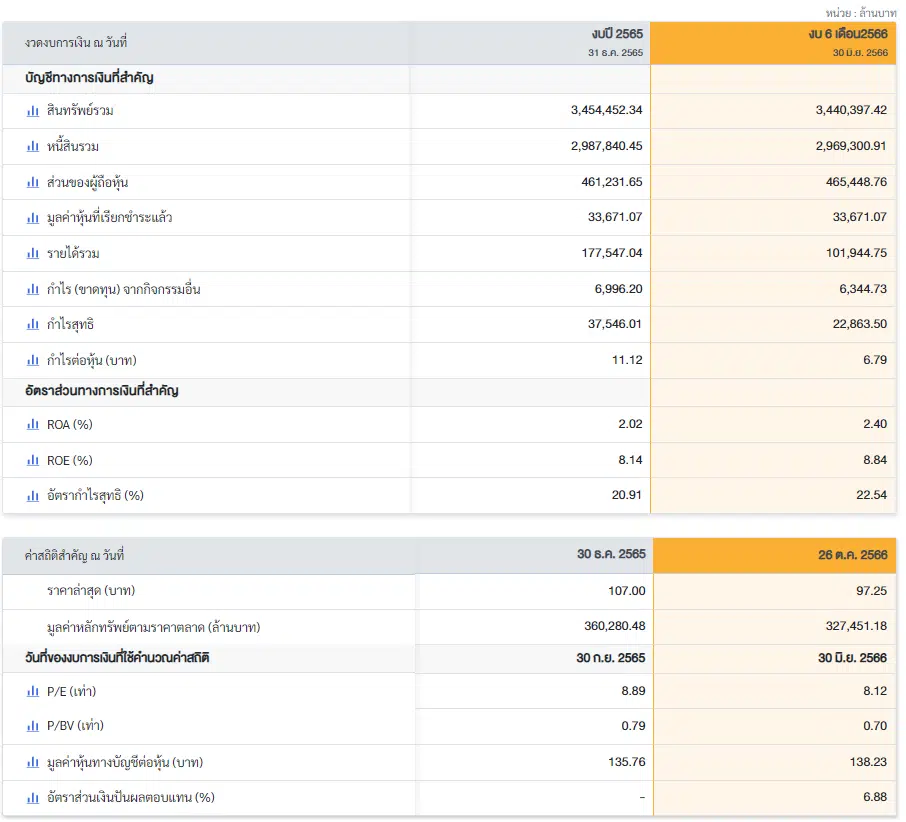Open chart icon for ส่วนของผู้ถือหุ้น

33,183
